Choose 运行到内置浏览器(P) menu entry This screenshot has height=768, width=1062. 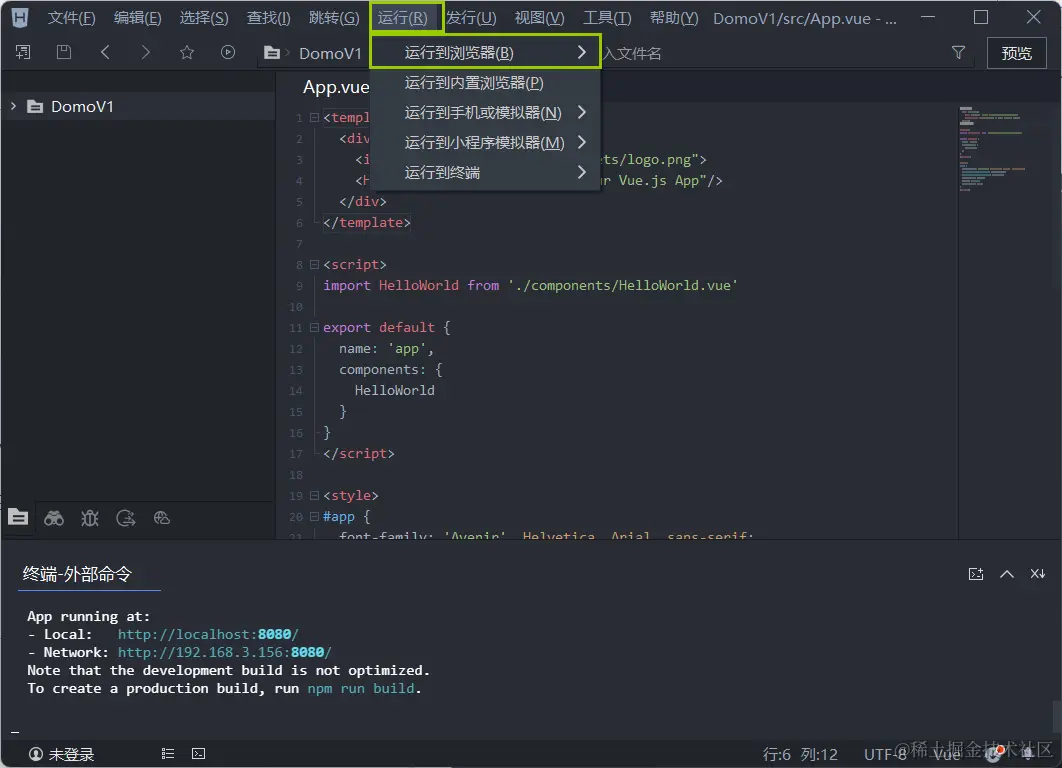coord(485,83)
